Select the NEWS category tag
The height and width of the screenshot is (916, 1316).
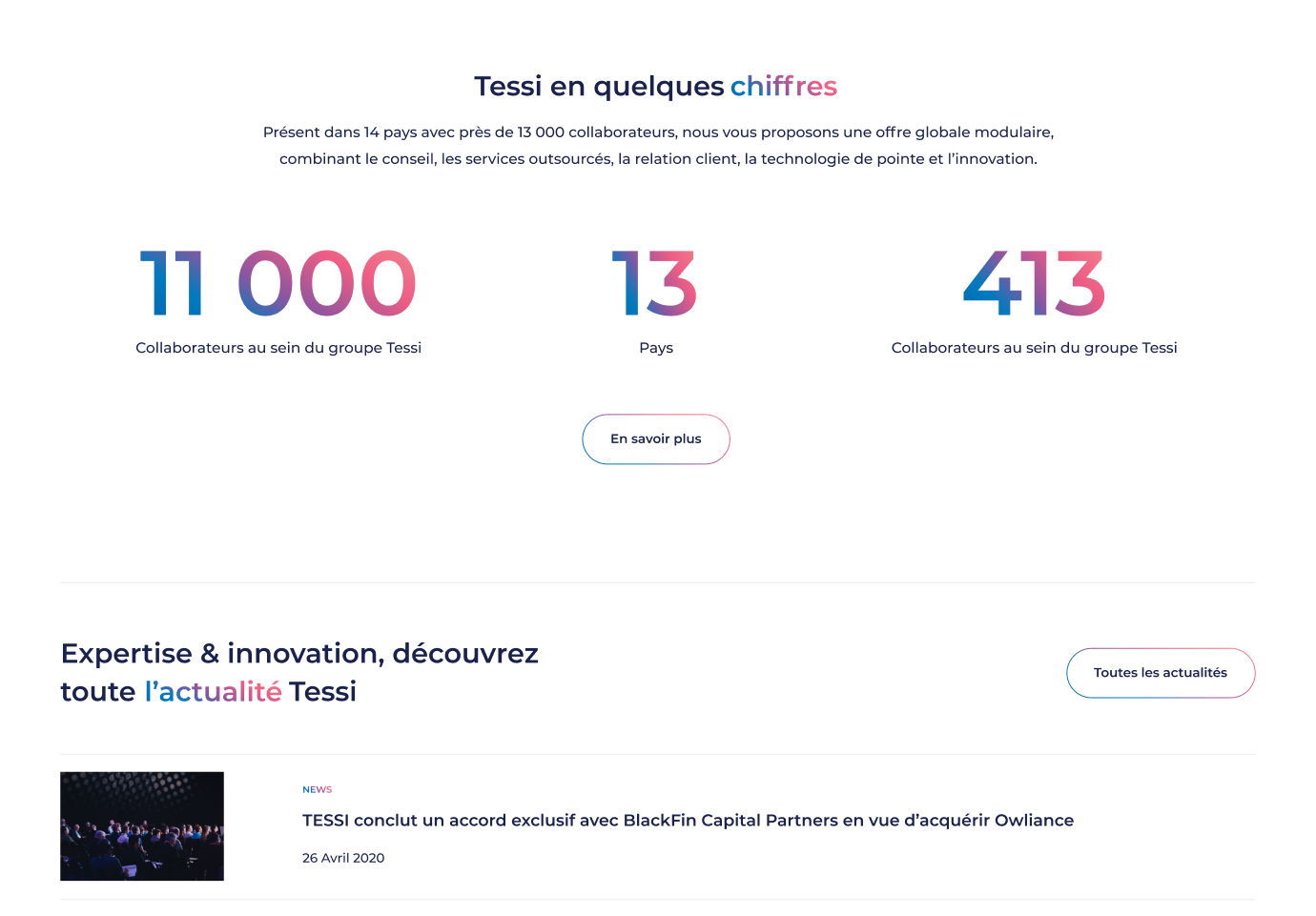[317, 790]
